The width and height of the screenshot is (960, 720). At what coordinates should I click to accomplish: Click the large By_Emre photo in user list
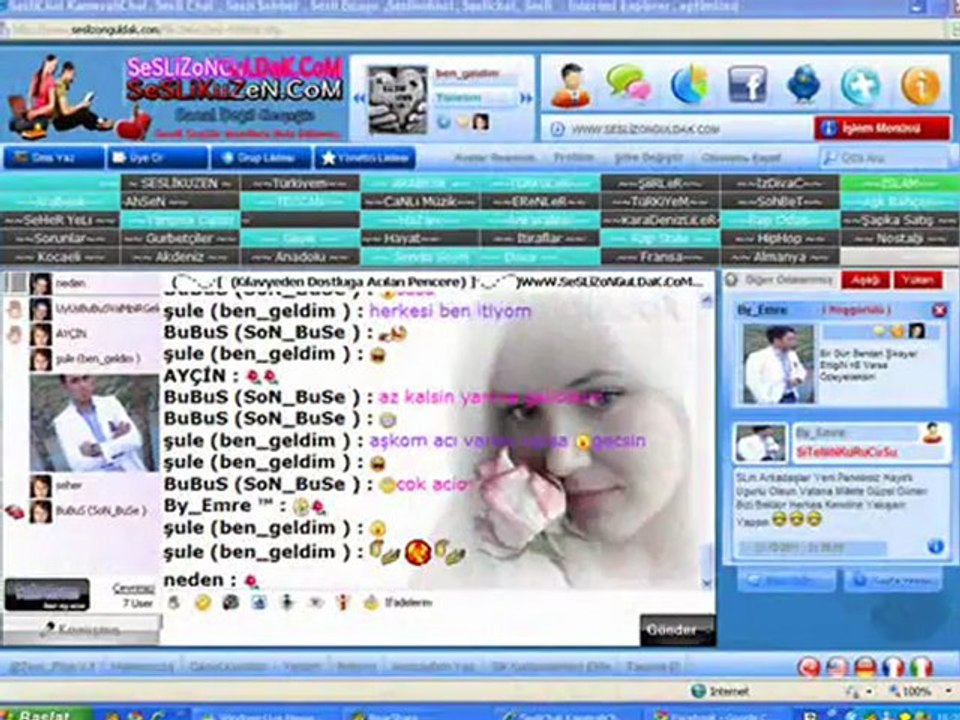click(x=94, y=423)
